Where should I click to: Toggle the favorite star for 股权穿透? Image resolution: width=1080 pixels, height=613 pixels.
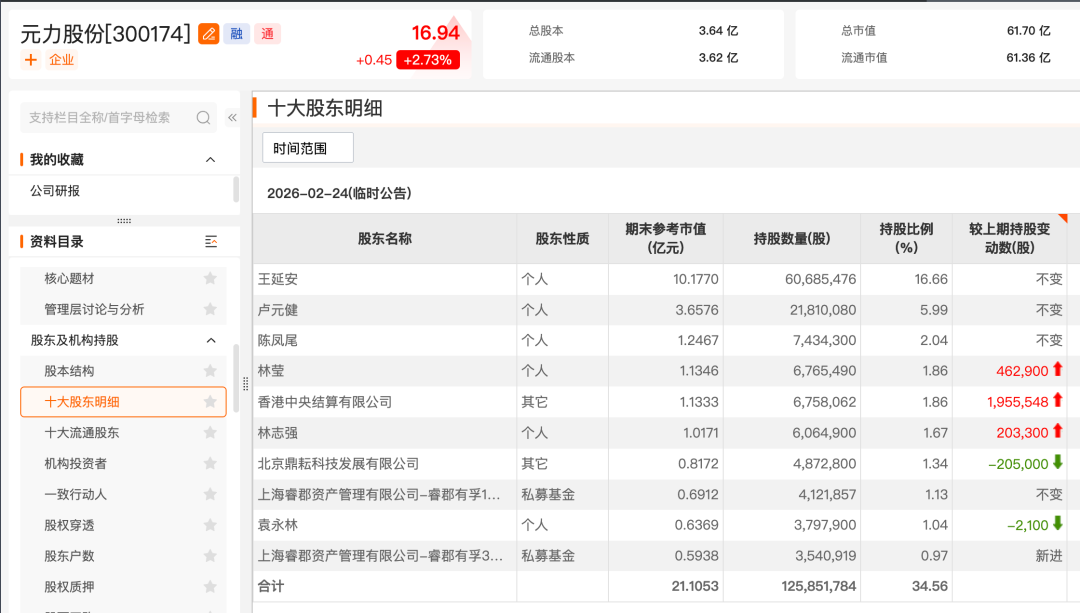(210, 524)
